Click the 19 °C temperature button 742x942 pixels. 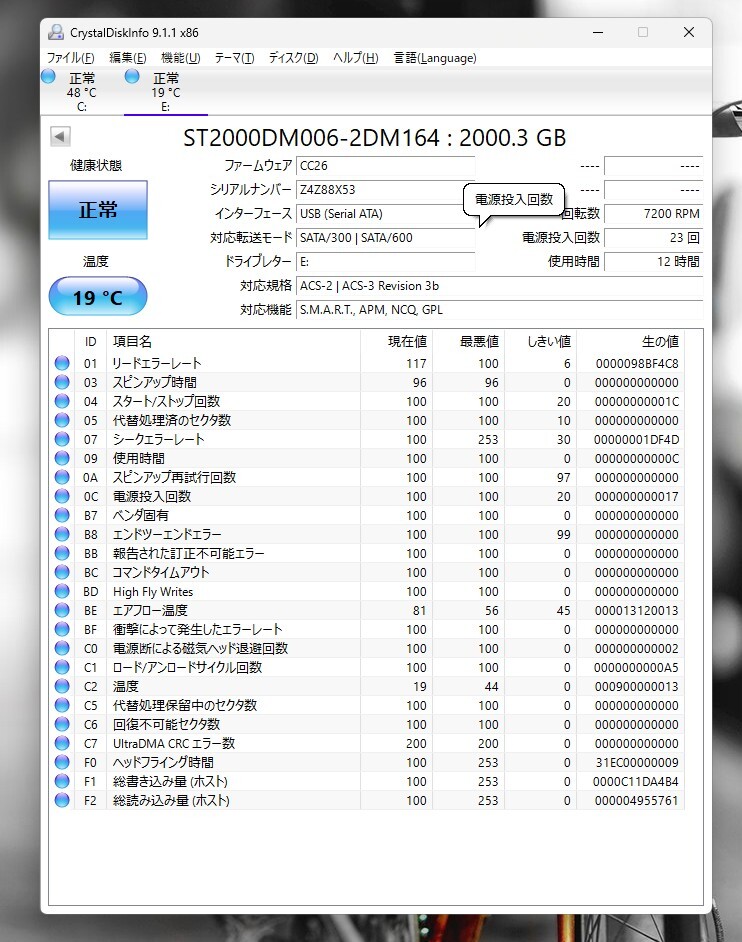98,296
